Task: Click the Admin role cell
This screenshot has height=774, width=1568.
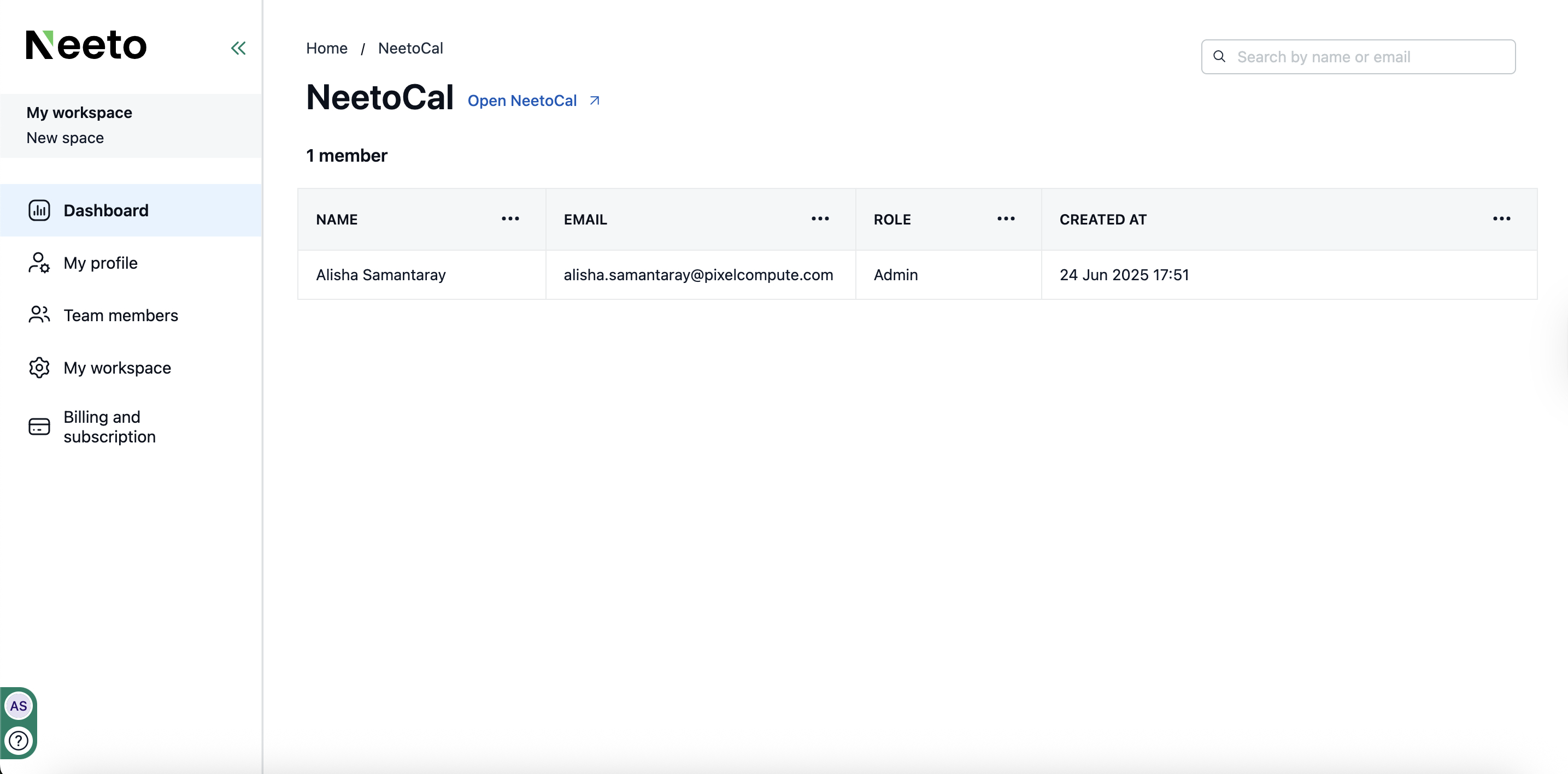Action: pos(948,275)
